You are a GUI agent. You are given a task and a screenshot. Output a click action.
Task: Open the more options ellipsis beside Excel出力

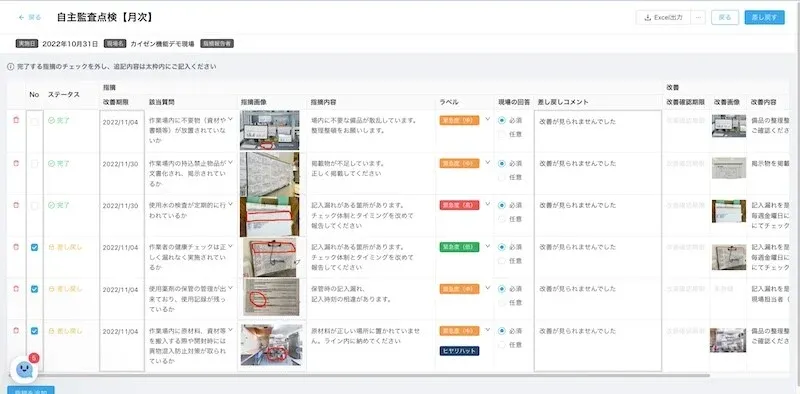coord(698,17)
